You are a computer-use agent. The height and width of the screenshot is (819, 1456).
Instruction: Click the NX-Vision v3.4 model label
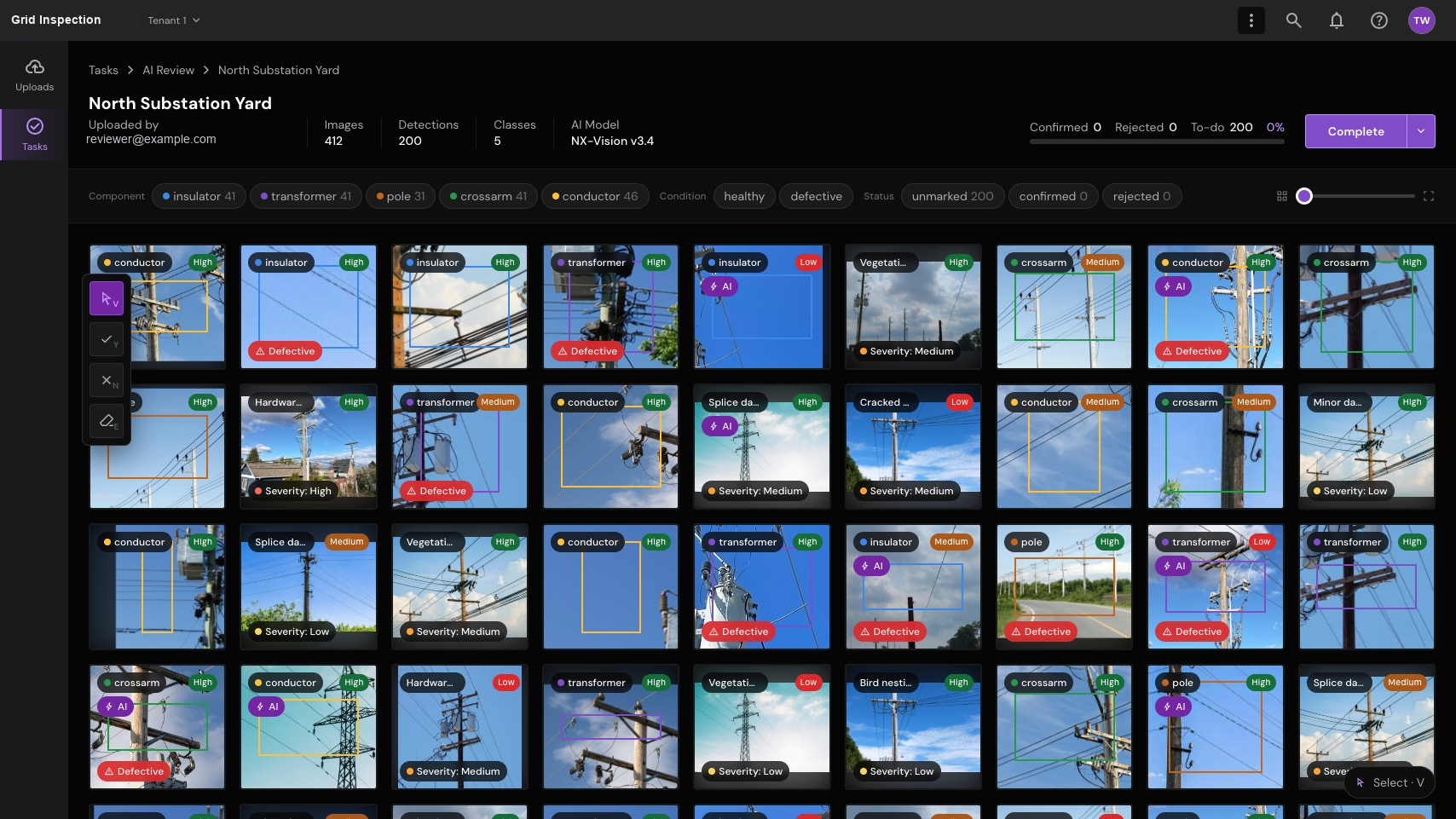click(612, 141)
